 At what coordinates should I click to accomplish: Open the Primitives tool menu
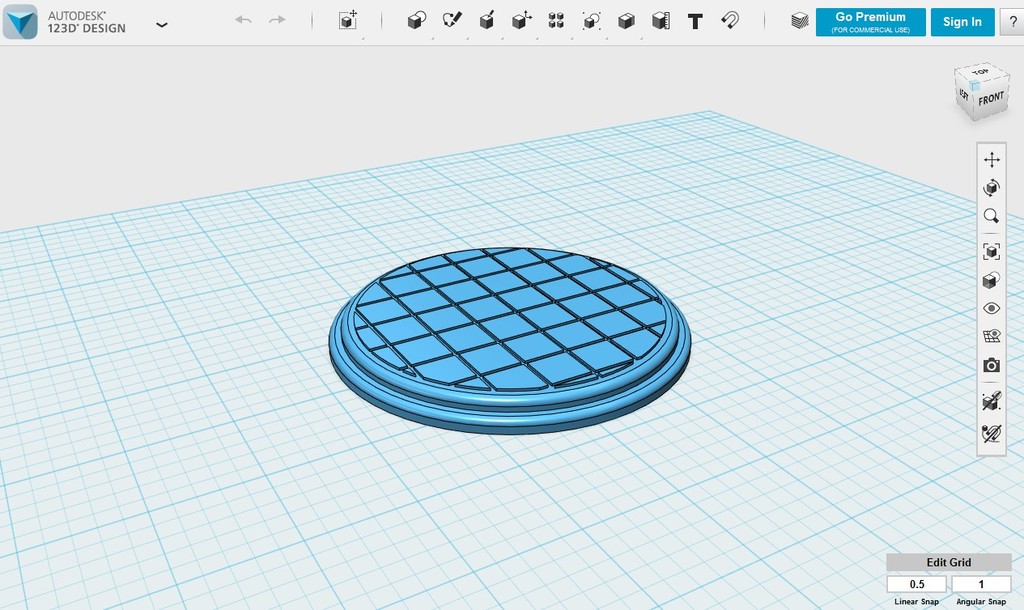(x=417, y=20)
